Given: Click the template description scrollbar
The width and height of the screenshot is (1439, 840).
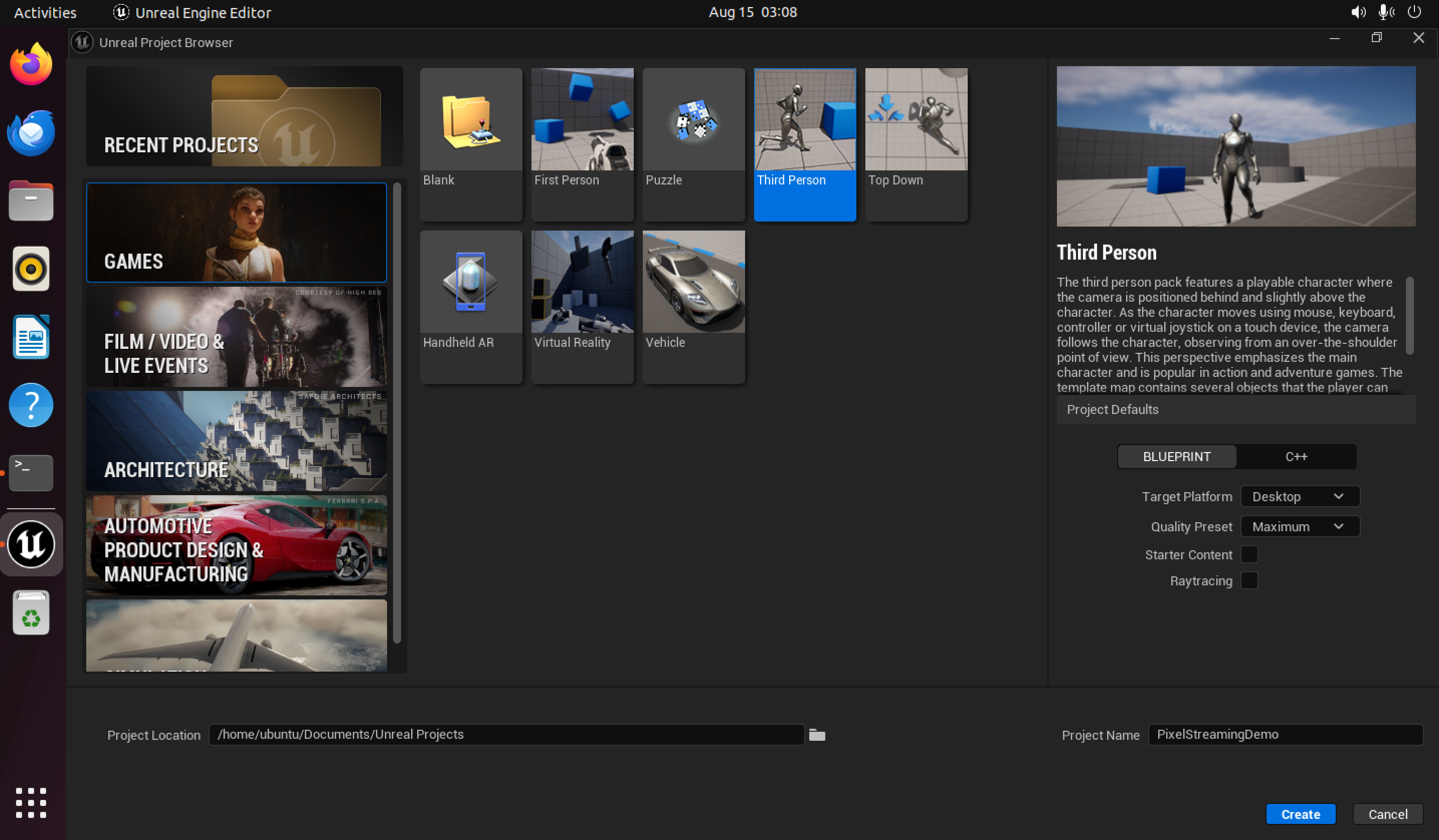Looking at the screenshot, I should tap(1409, 316).
